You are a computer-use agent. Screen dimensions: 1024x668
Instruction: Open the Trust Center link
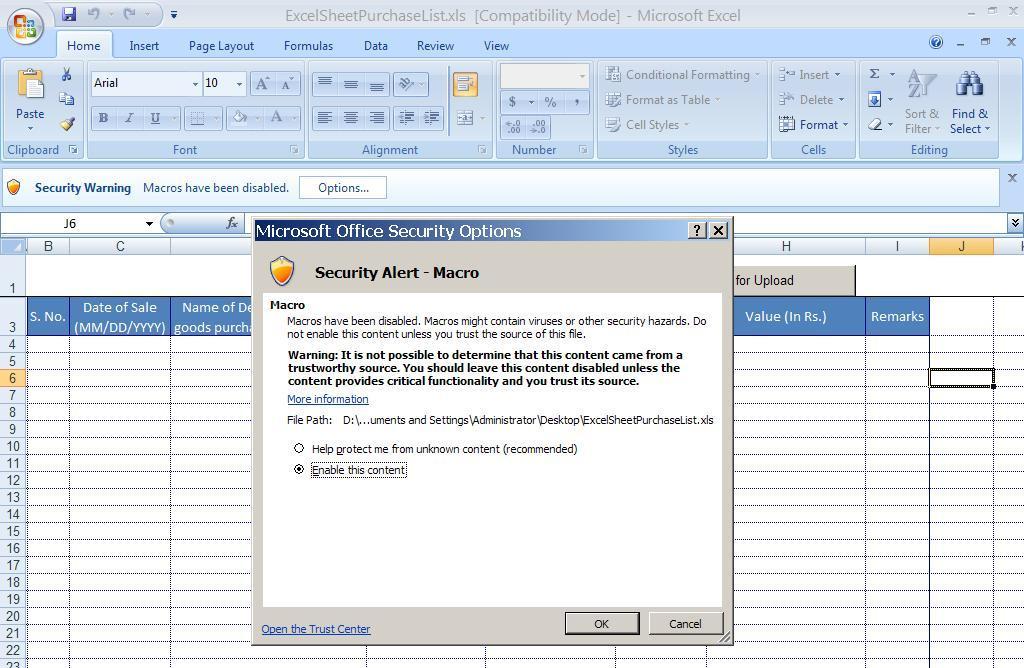click(x=316, y=629)
